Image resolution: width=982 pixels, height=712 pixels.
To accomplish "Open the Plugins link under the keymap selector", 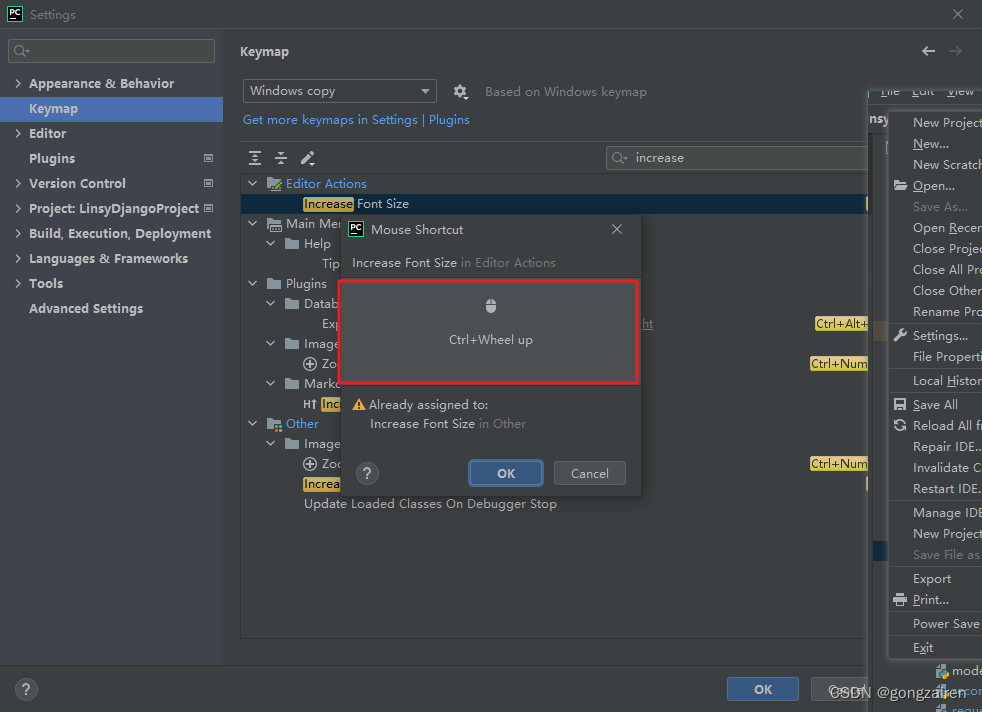I will 449,119.
